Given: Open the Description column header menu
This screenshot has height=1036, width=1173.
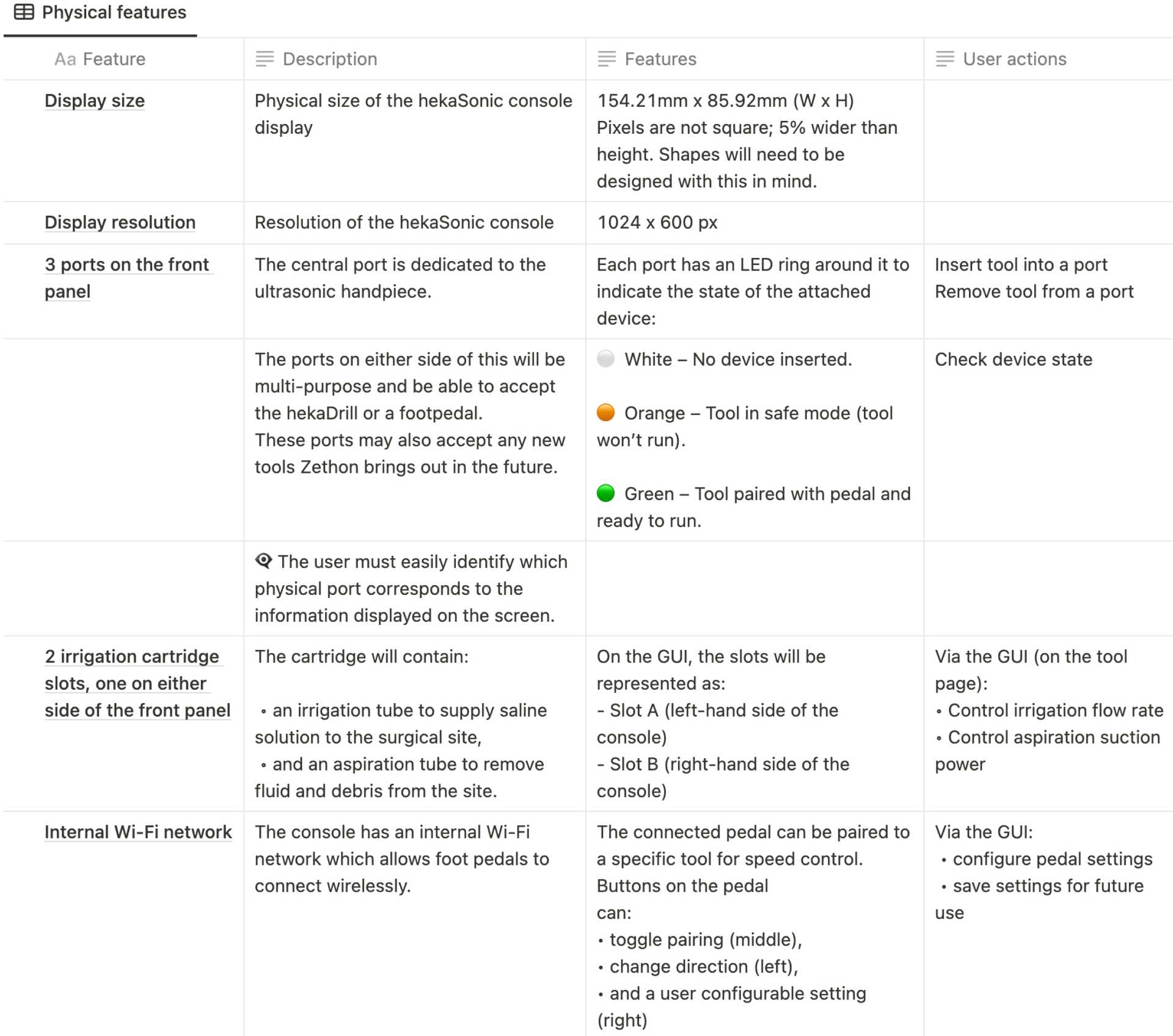Looking at the screenshot, I should [x=330, y=59].
